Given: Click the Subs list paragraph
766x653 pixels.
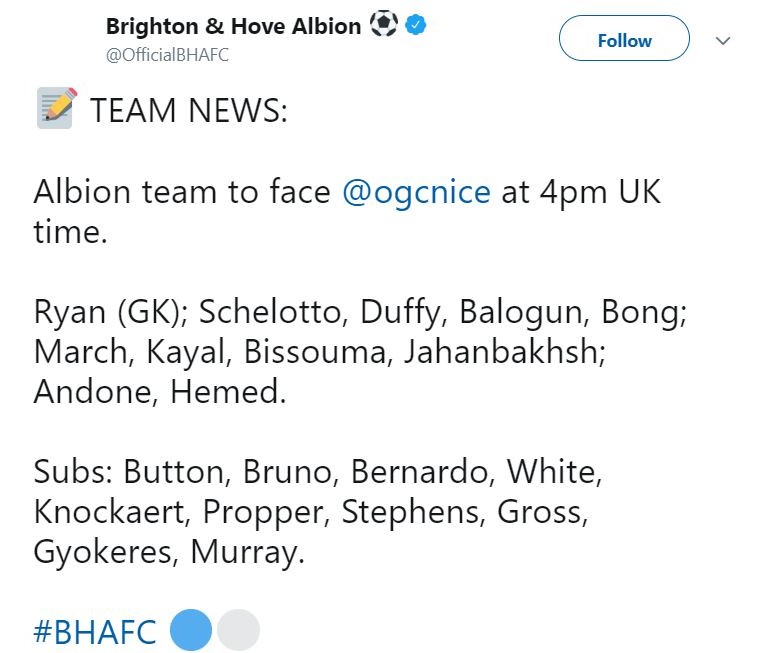Looking at the screenshot, I should [319, 512].
